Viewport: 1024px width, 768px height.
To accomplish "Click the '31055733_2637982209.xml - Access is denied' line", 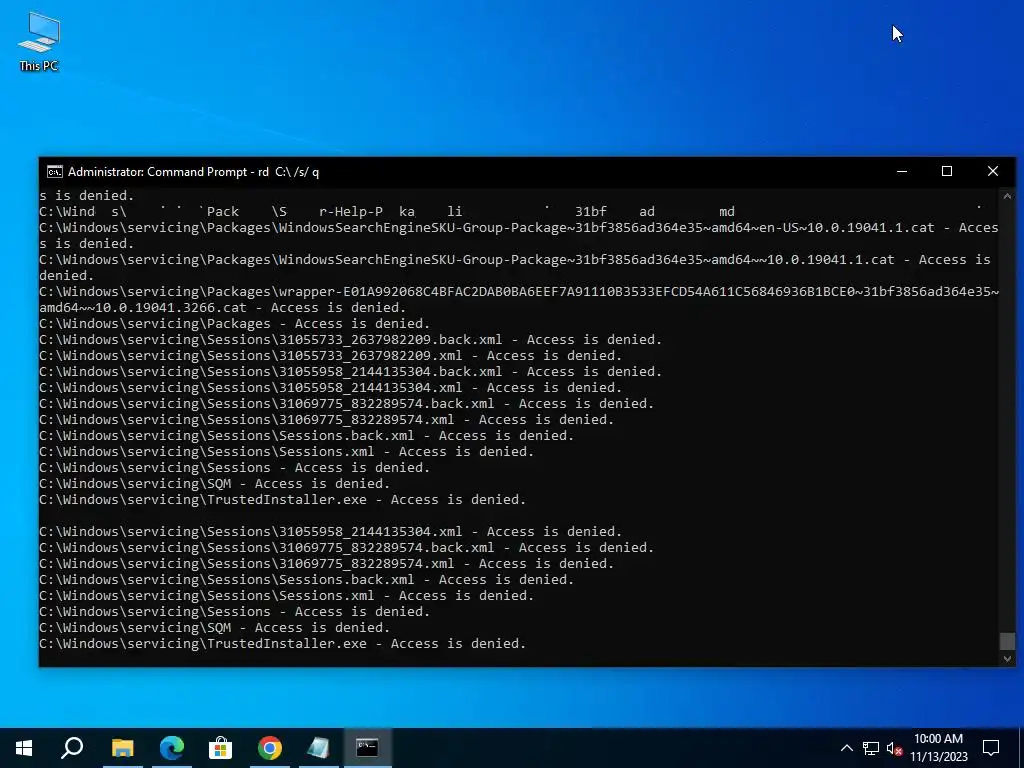I will point(330,356).
